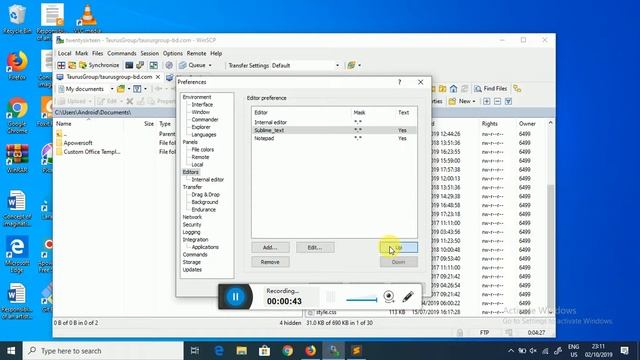Screen dimensions: 640x360
Task: Select the Sublime_text row in editor list
Action: 334,130
